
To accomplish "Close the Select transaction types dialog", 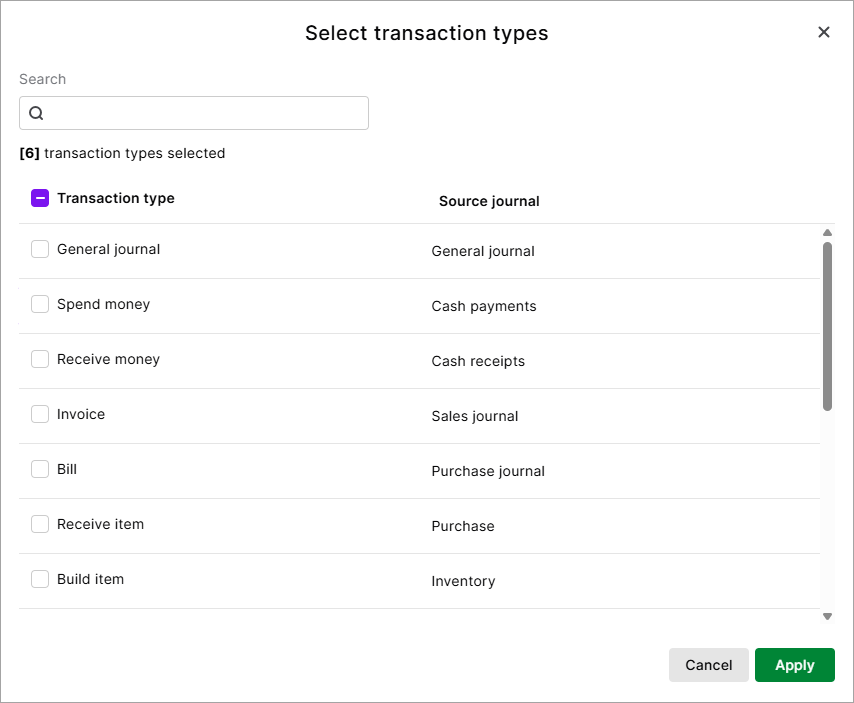I will tap(824, 32).
